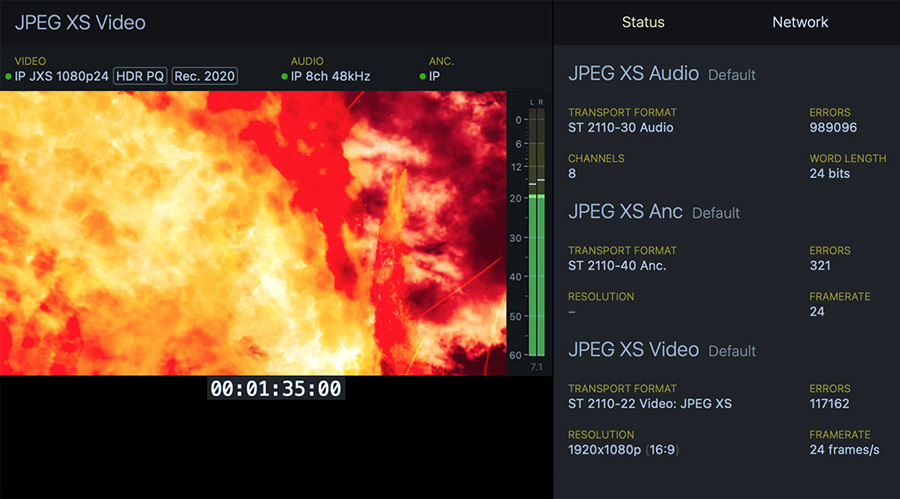Viewport: 900px width, 499px height.
Task: Click the 7.1 audio layout label
Action: [536, 367]
